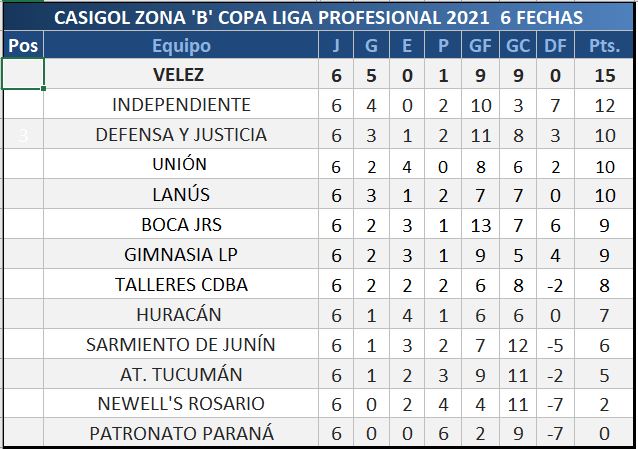The width and height of the screenshot is (638, 449).
Task: Select the Equipo column header
Action: point(181,46)
